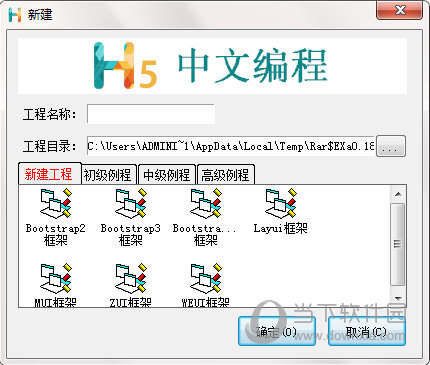Select the MUI框架 template icon

[56, 279]
